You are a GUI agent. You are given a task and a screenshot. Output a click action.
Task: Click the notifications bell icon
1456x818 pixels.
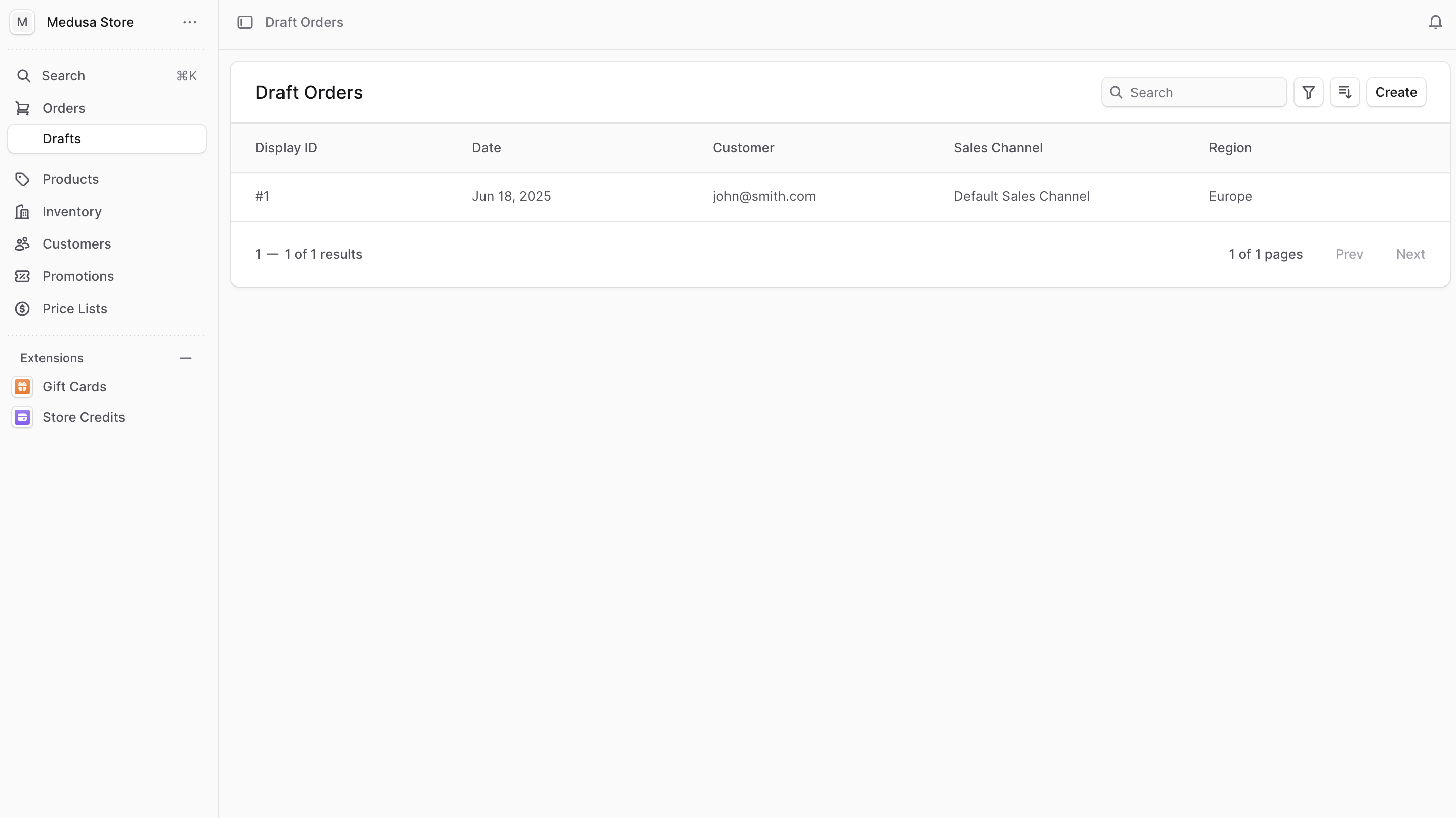[1435, 22]
